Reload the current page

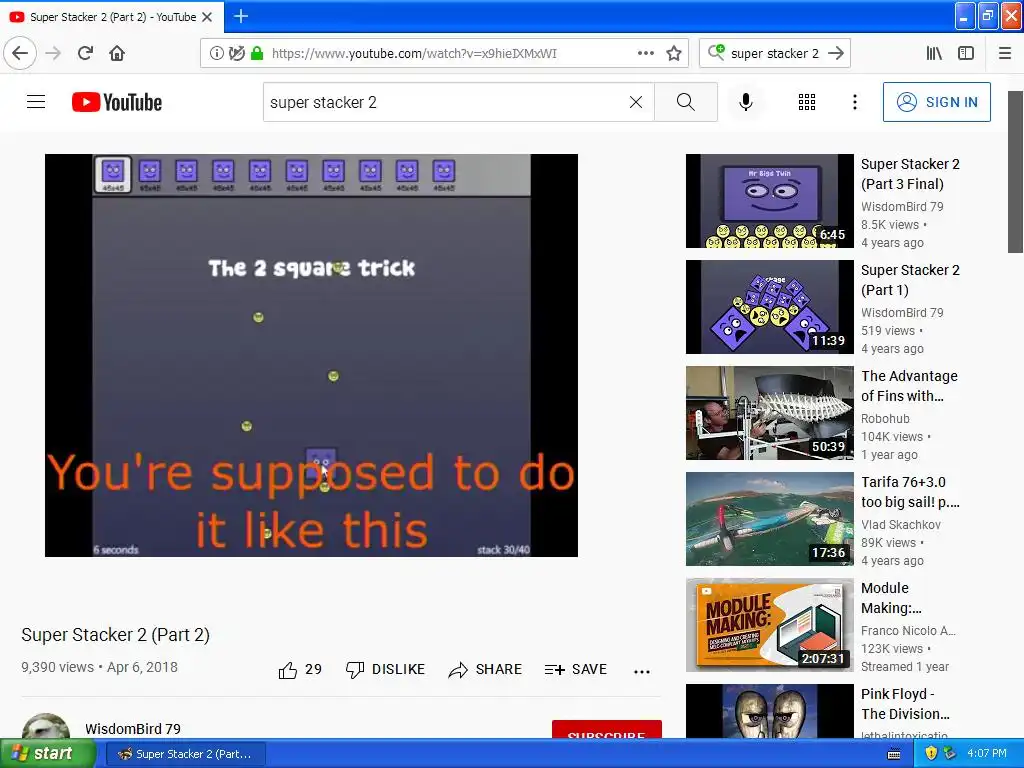(86, 54)
